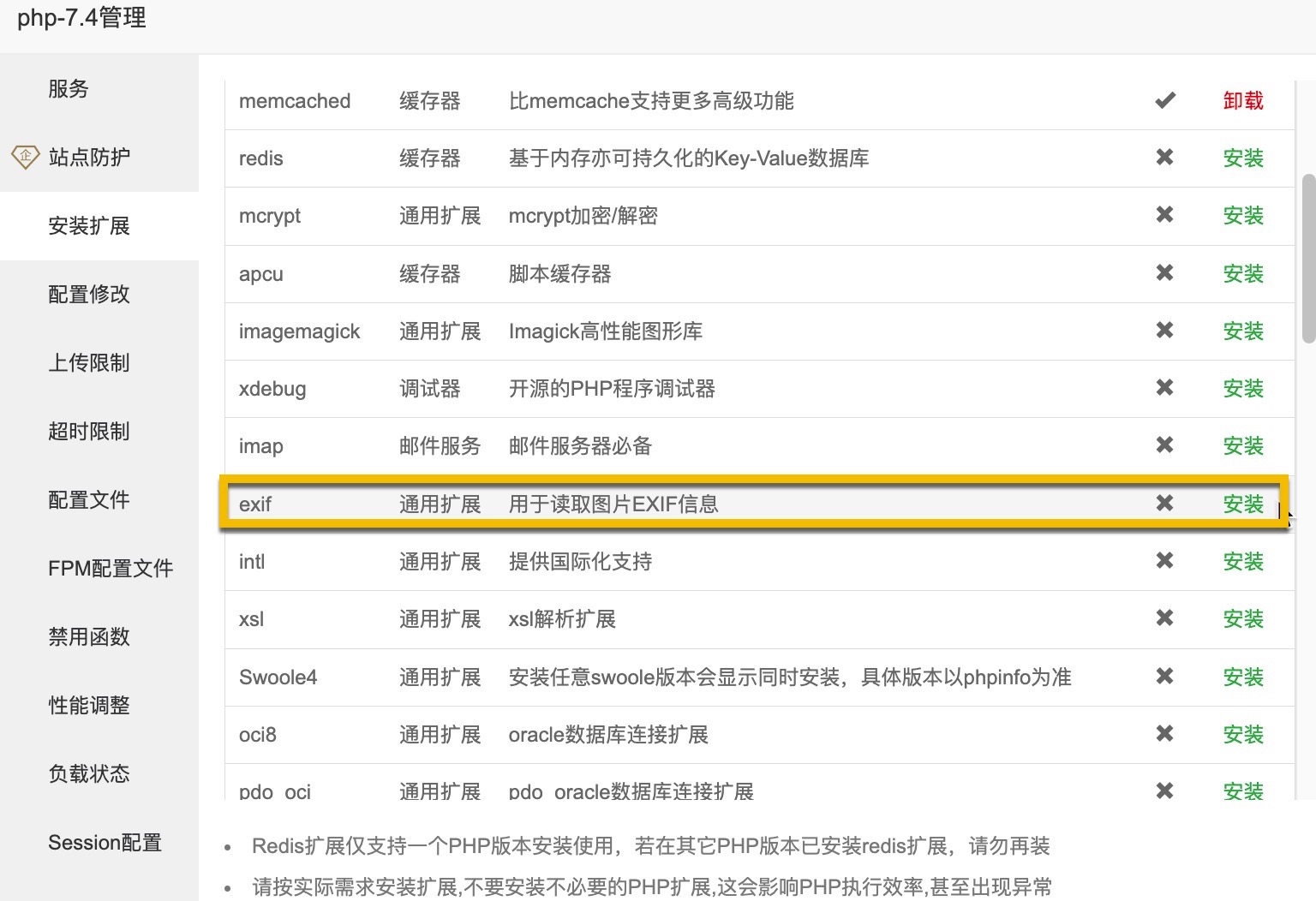Click the memcached extension name
This screenshot has height=901, width=1316.
(x=295, y=101)
